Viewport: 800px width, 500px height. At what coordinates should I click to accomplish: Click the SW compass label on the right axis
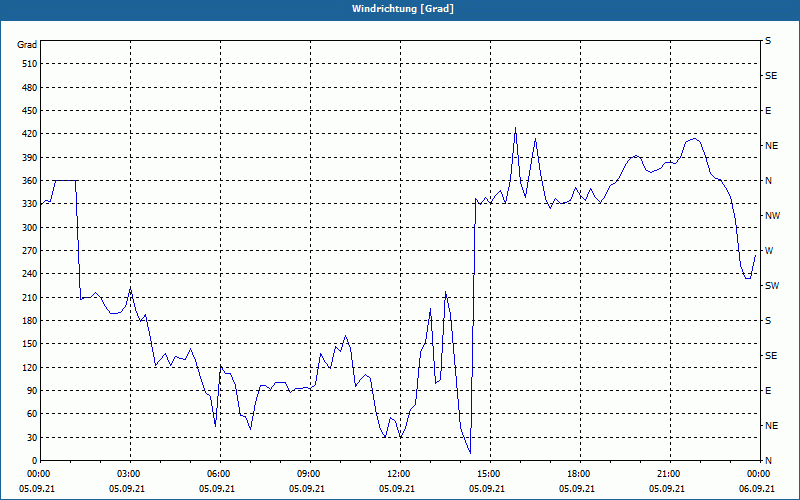click(x=772, y=286)
